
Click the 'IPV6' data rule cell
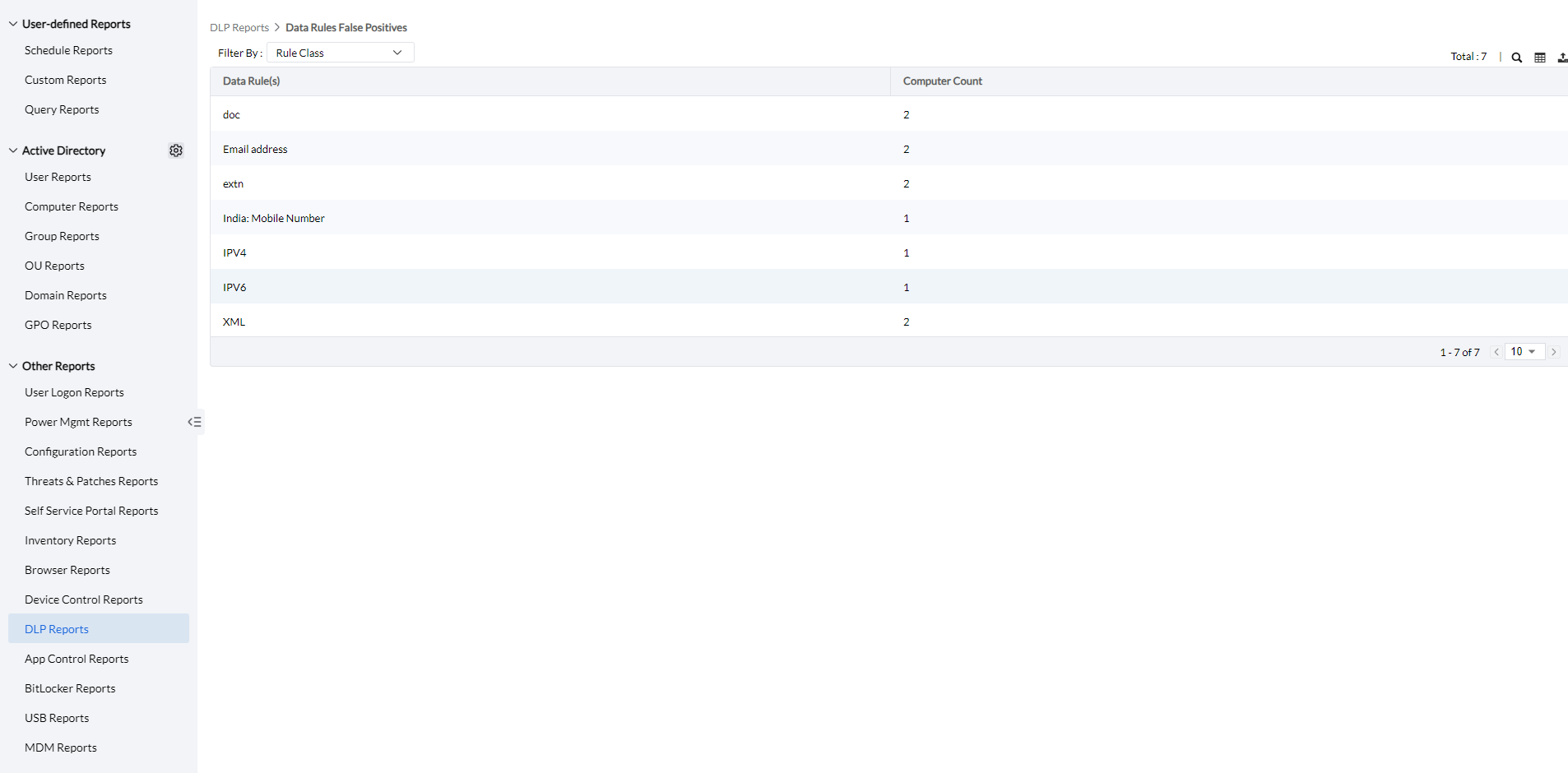click(234, 287)
